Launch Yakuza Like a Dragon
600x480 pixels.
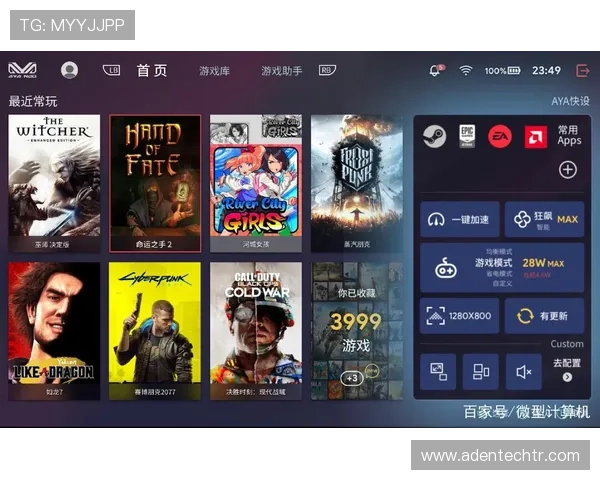[54, 331]
